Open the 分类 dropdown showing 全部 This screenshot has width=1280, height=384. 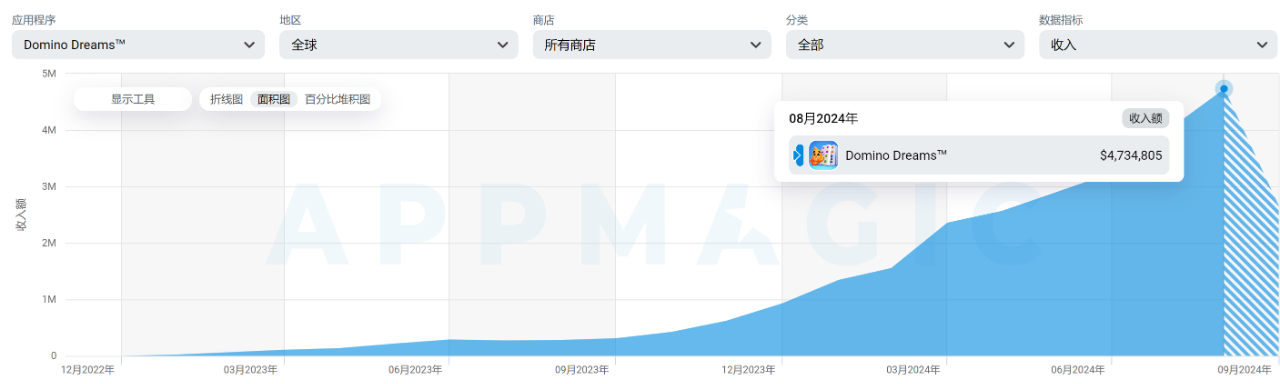point(905,44)
